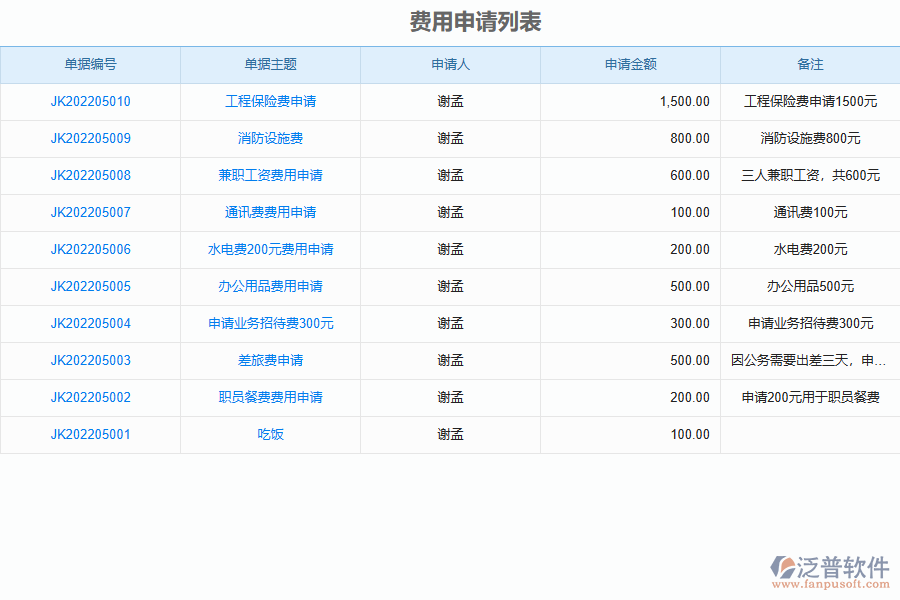Select the remark 三人兼职工资，共600元
The width and height of the screenshot is (900, 600).
810,176
